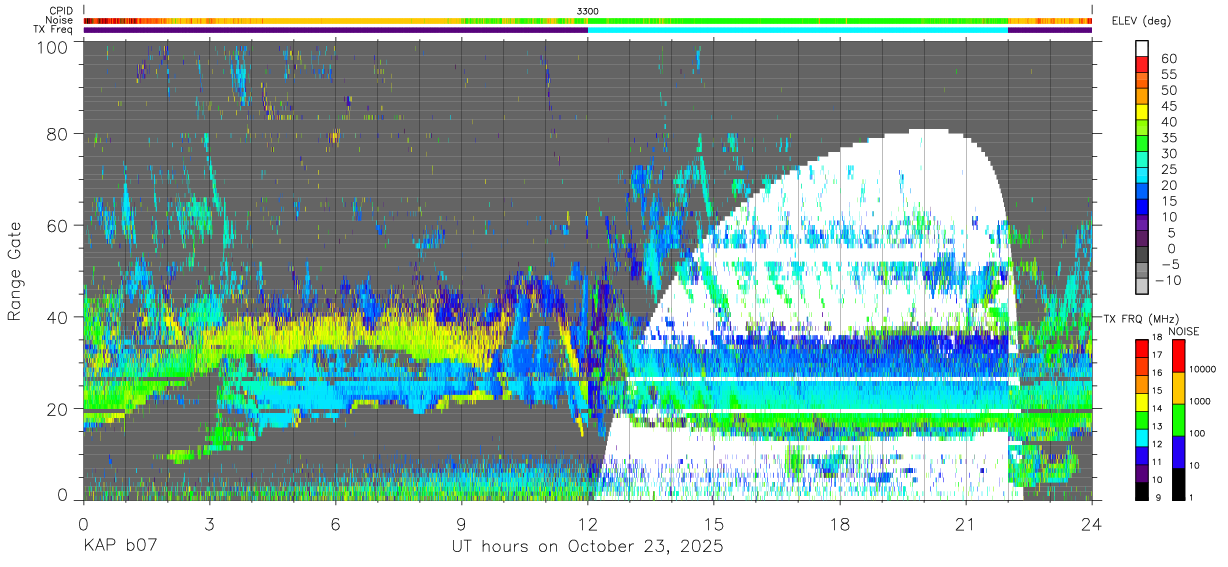The height and width of the screenshot is (567, 1228).
Task: Click the elevation legend value 15
Action: pyautogui.click(x=1167, y=201)
